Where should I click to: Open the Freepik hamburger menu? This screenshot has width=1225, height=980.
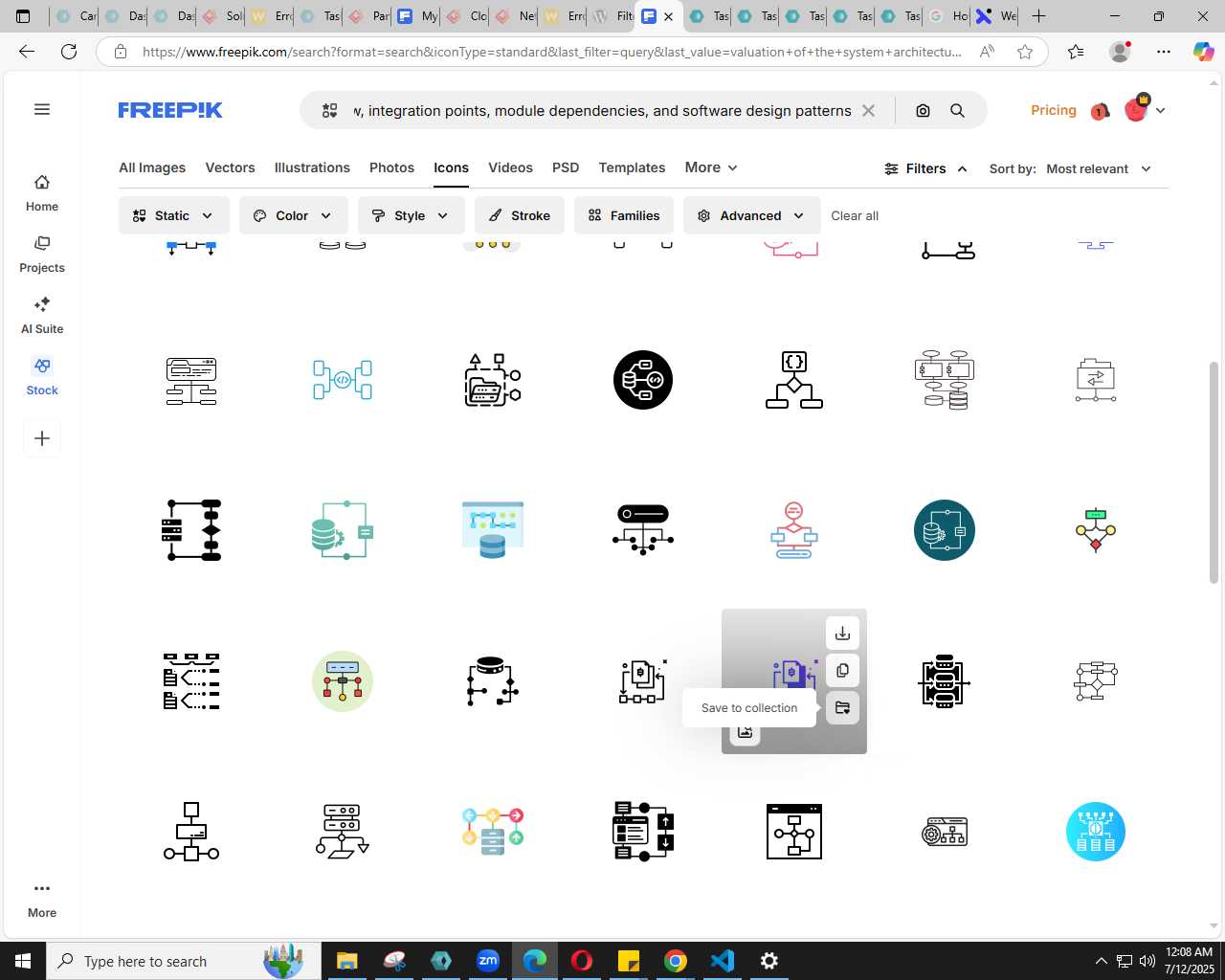tap(42, 109)
